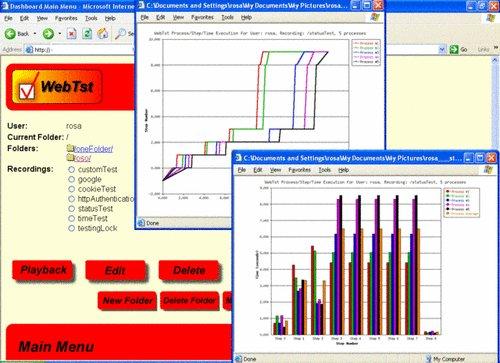The height and width of the screenshot is (363, 500).
Task: Click the Refresh page icon
Action: coord(87,33)
